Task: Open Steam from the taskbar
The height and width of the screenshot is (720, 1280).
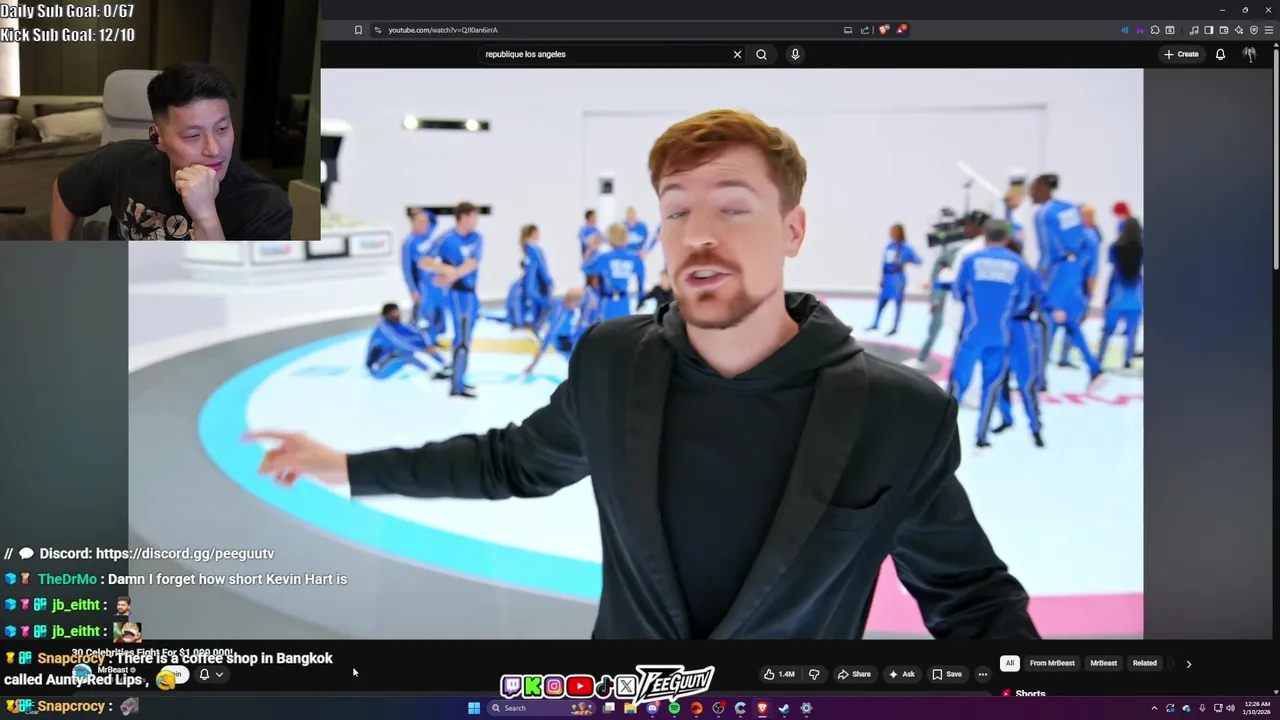Action: click(784, 708)
